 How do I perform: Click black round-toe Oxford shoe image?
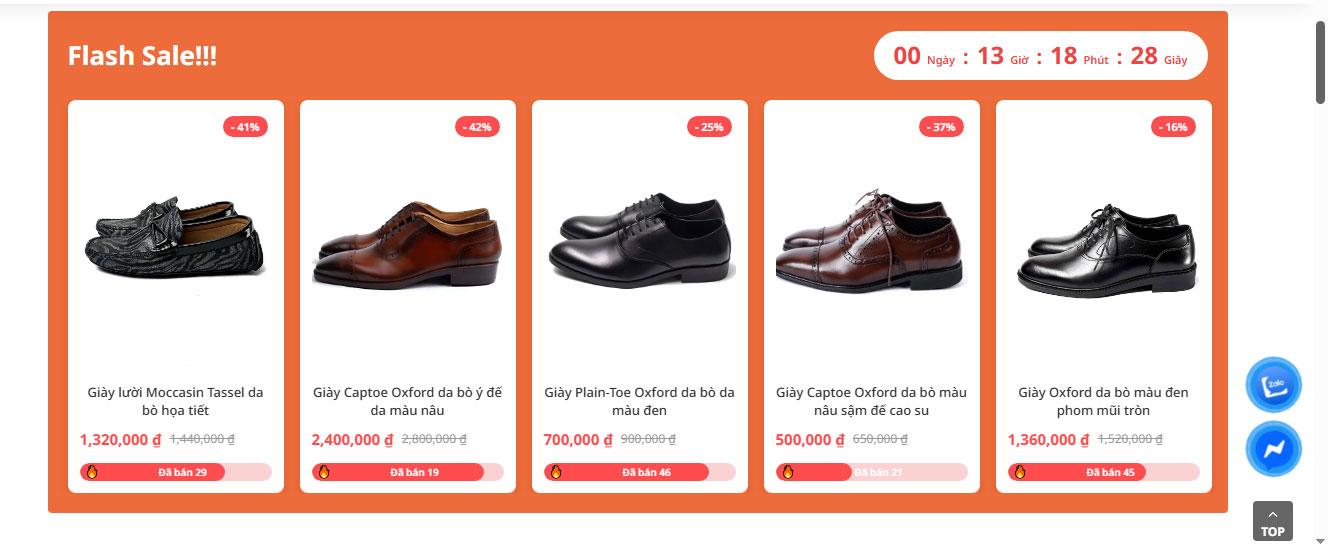[x=1104, y=250]
